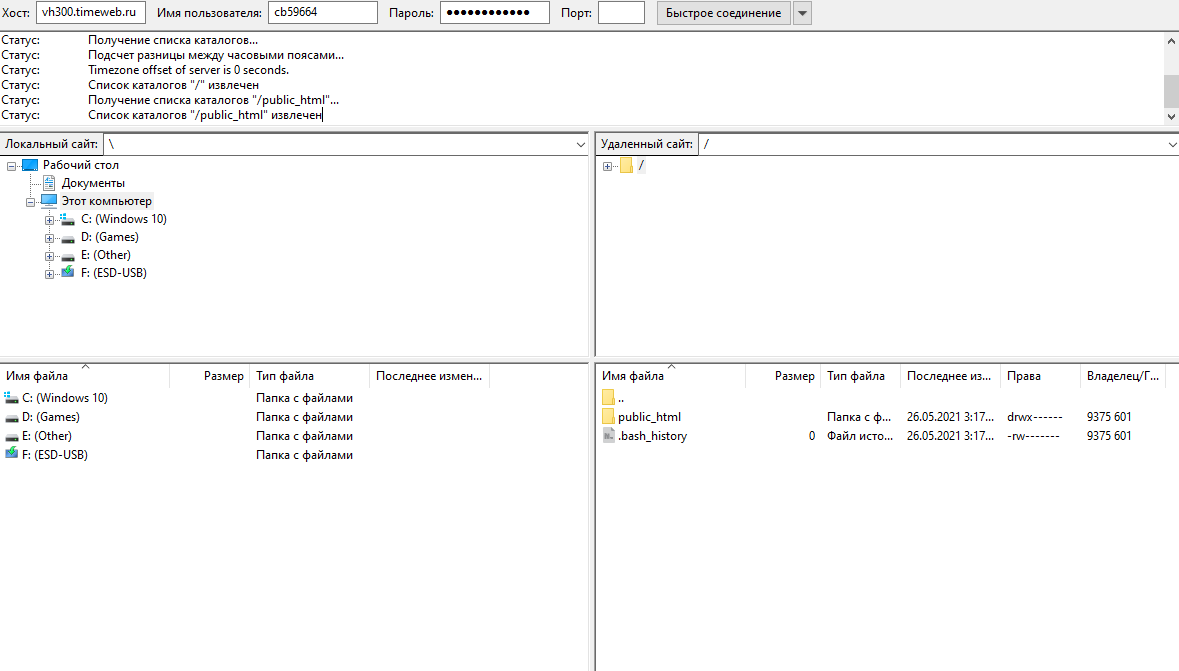The image size is (1179, 671).
Task: Select the F: USB drive icon in tree
Action: pos(68,272)
